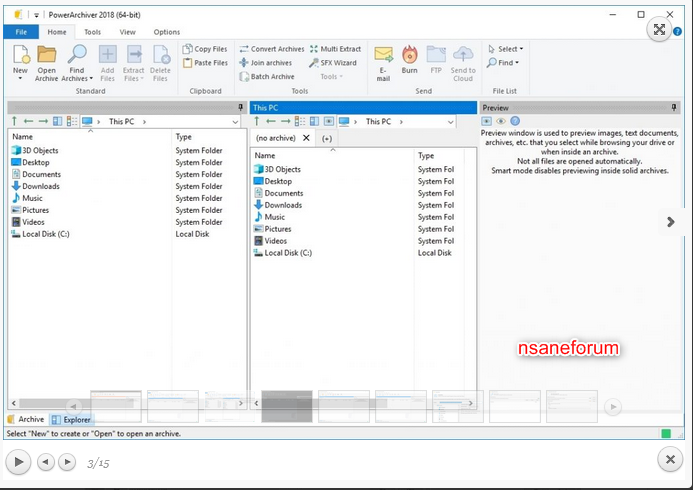Image resolution: width=693 pixels, height=490 pixels.
Task: Open the Select dropdown in File List
Action: pyautogui.click(x=506, y=49)
